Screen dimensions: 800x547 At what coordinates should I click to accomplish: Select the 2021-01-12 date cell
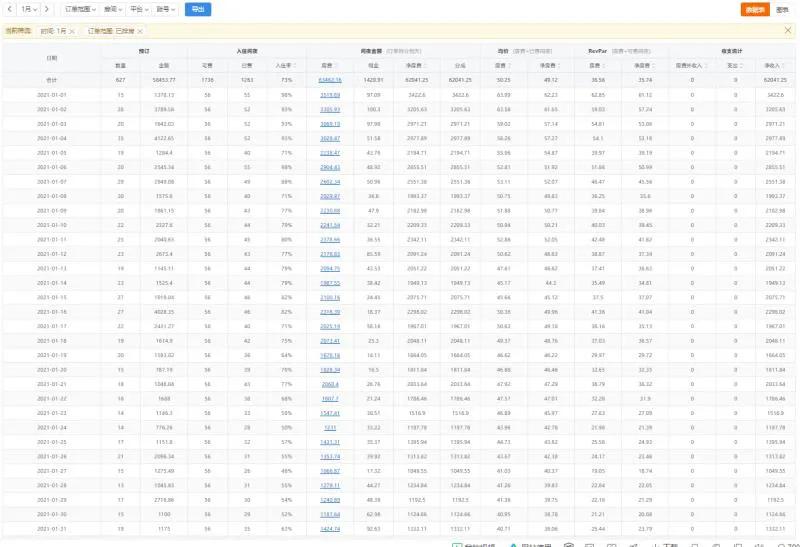click(x=52, y=254)
